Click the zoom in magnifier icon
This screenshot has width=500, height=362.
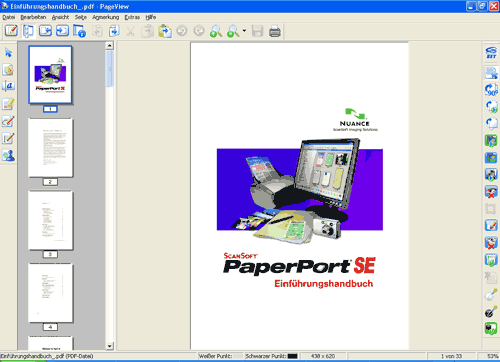[216, 31]
